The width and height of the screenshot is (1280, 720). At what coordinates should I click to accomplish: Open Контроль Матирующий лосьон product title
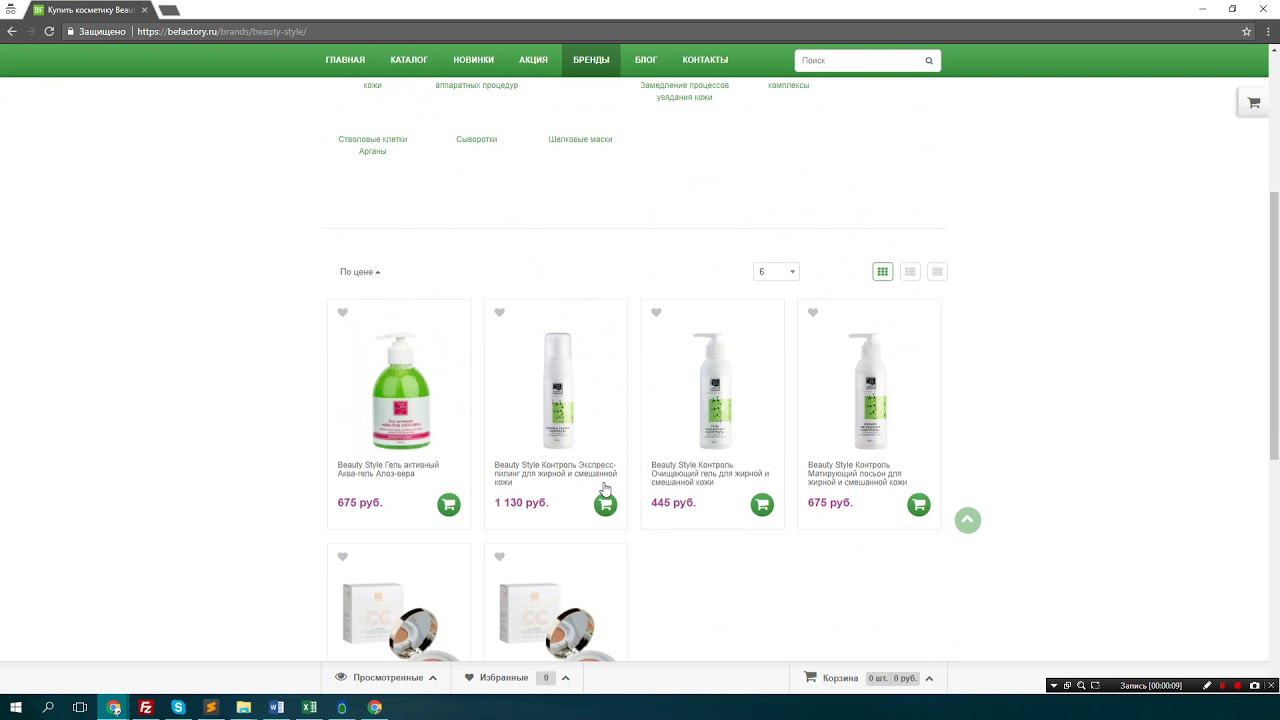click(857, 474)
